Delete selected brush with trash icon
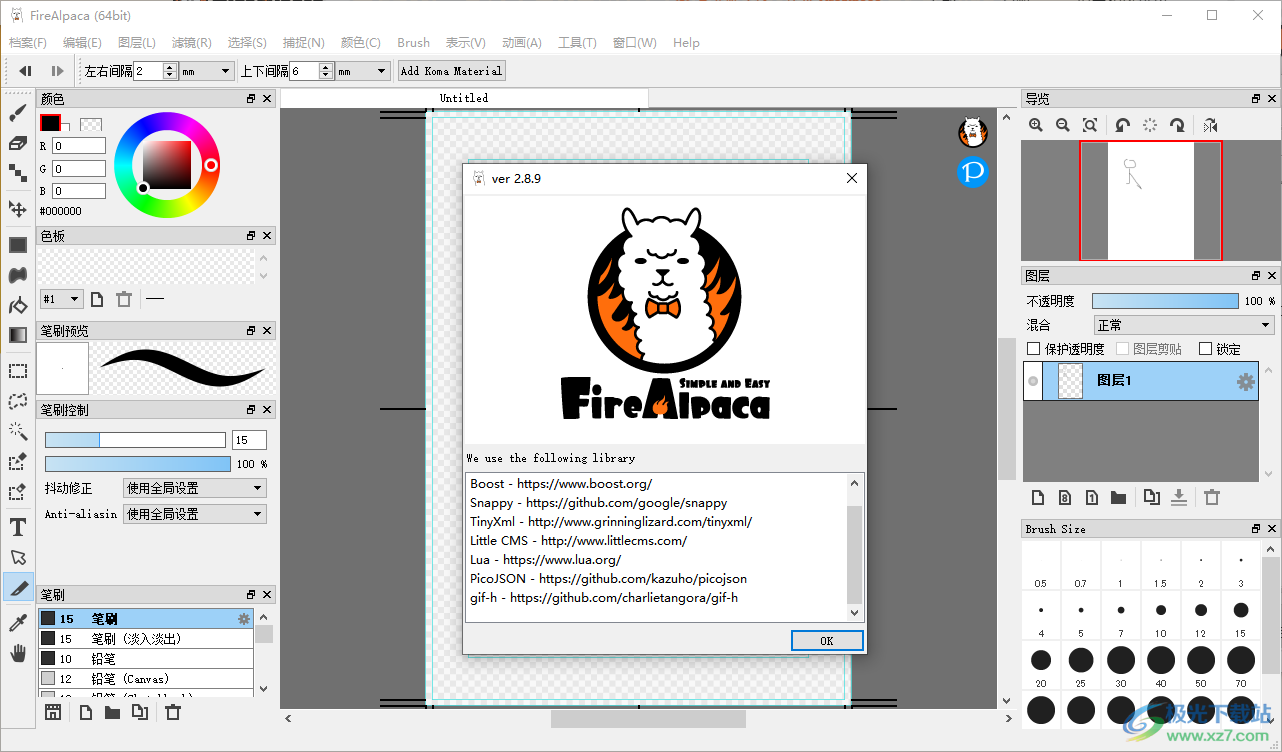Screen dimensions: 1282x752 click(x=173, y=712)
